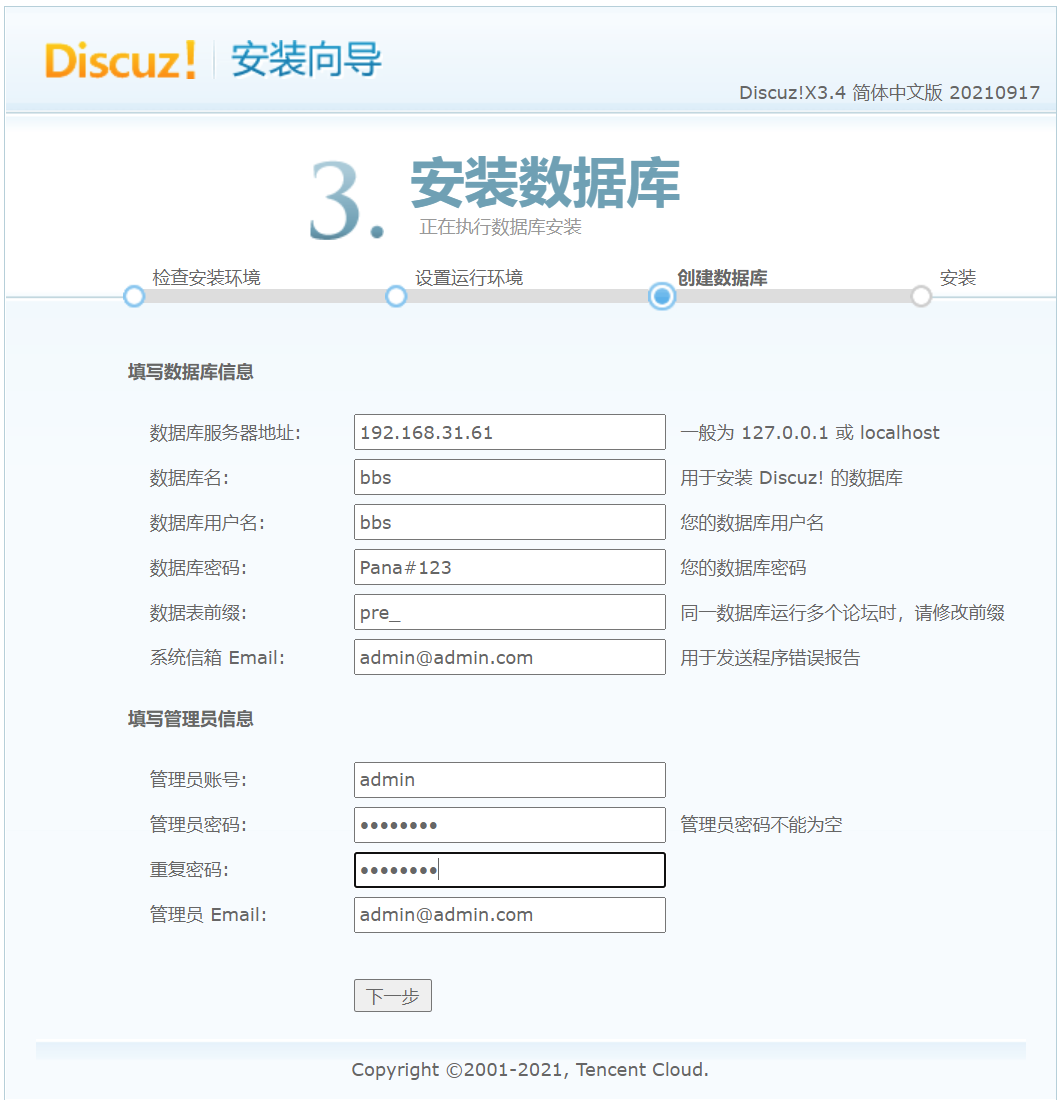Click the 正在执行数据库安装 subtitle

tap(500, 227)
